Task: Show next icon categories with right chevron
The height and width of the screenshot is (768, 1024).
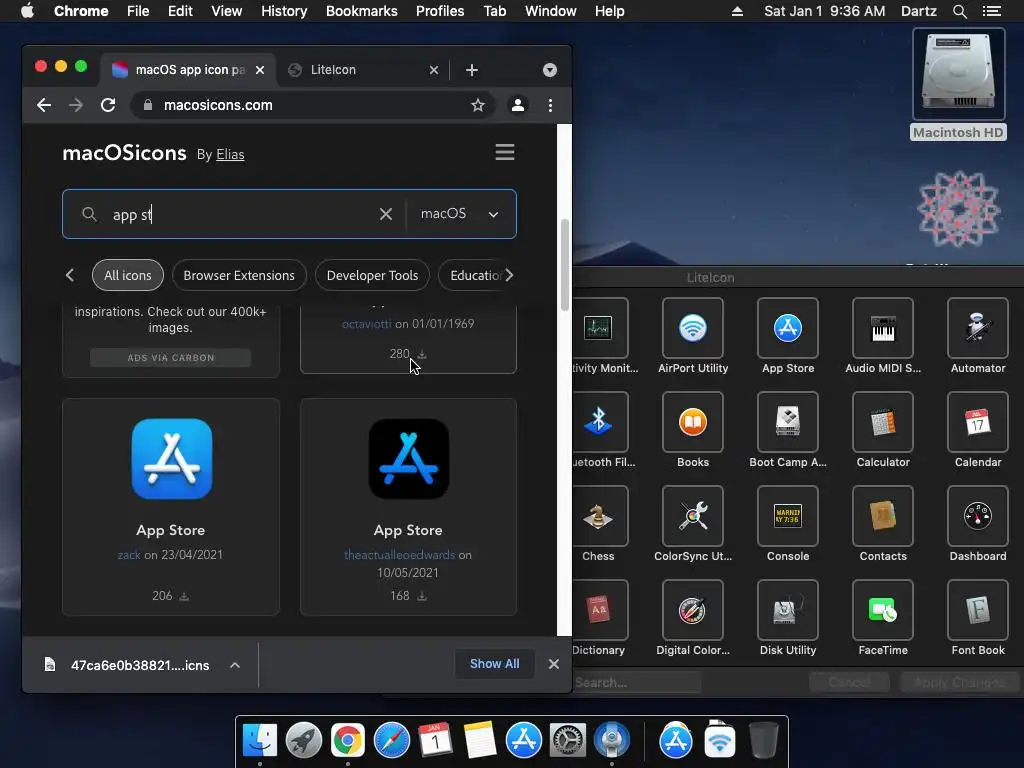Action: [x=509, y=275]
